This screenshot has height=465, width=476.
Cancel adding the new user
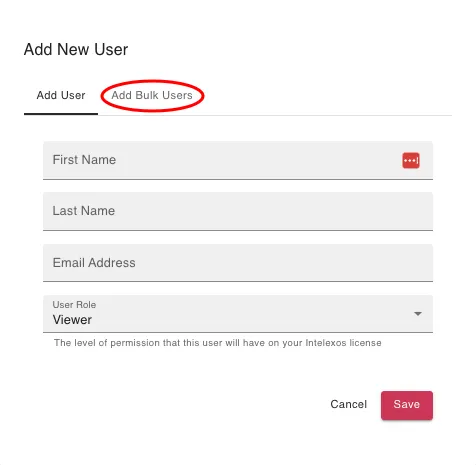coord(349,404)
